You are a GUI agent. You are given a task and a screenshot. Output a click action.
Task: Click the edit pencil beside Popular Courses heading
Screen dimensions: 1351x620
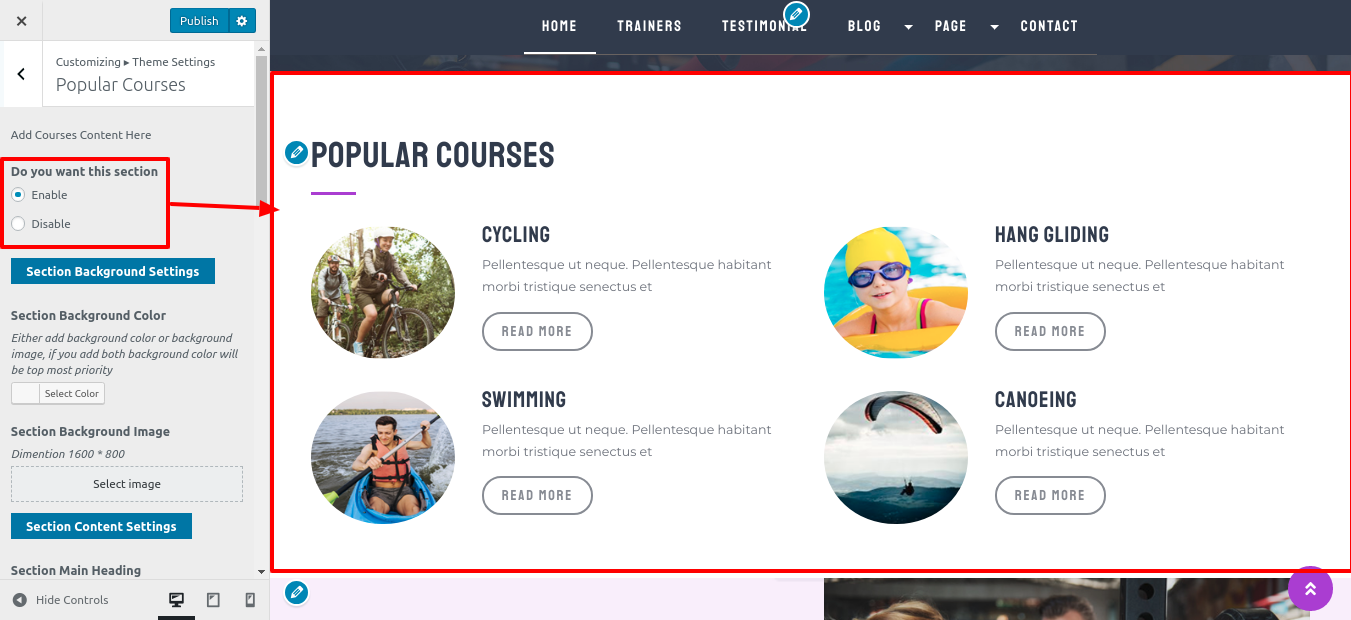click(x=296, y=152)
